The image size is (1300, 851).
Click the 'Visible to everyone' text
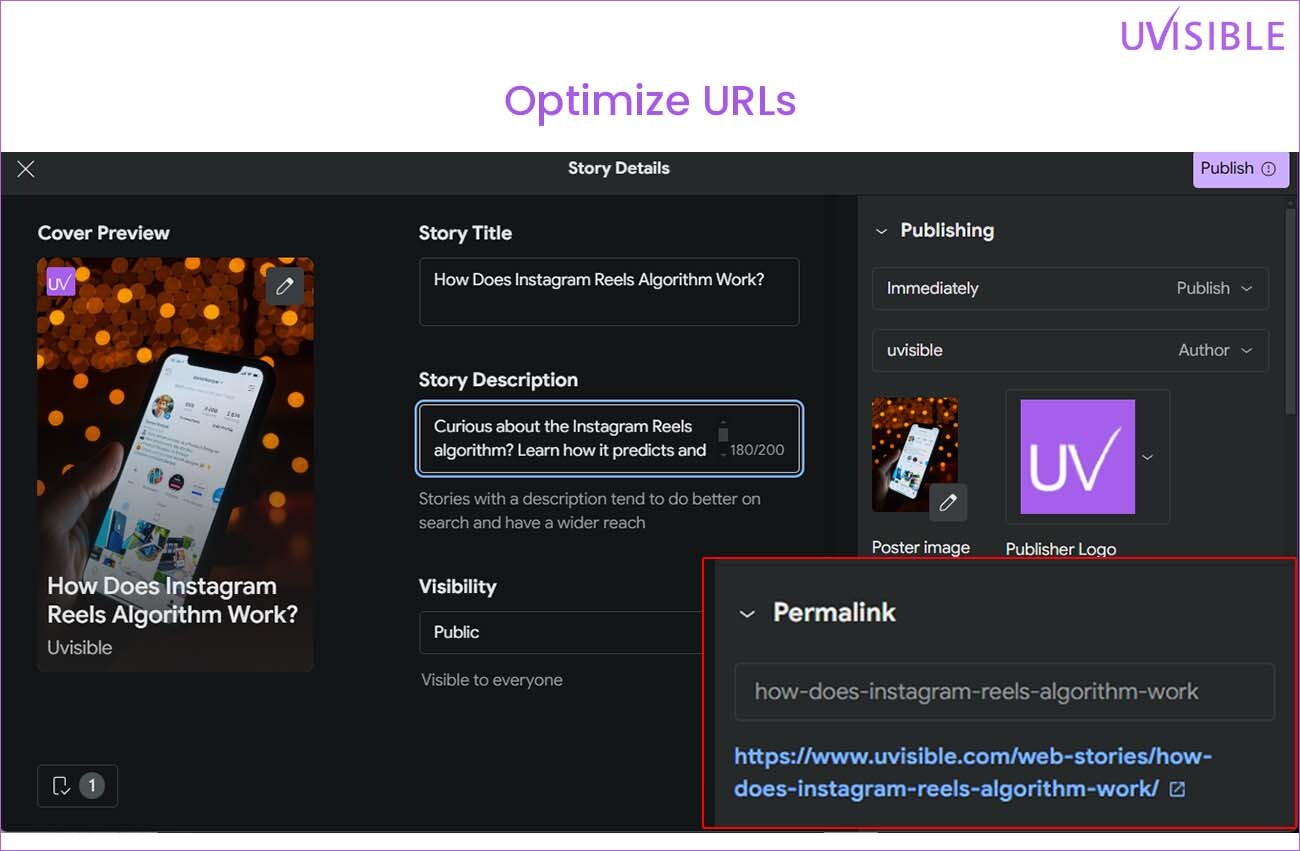click(x=492, y=680)
